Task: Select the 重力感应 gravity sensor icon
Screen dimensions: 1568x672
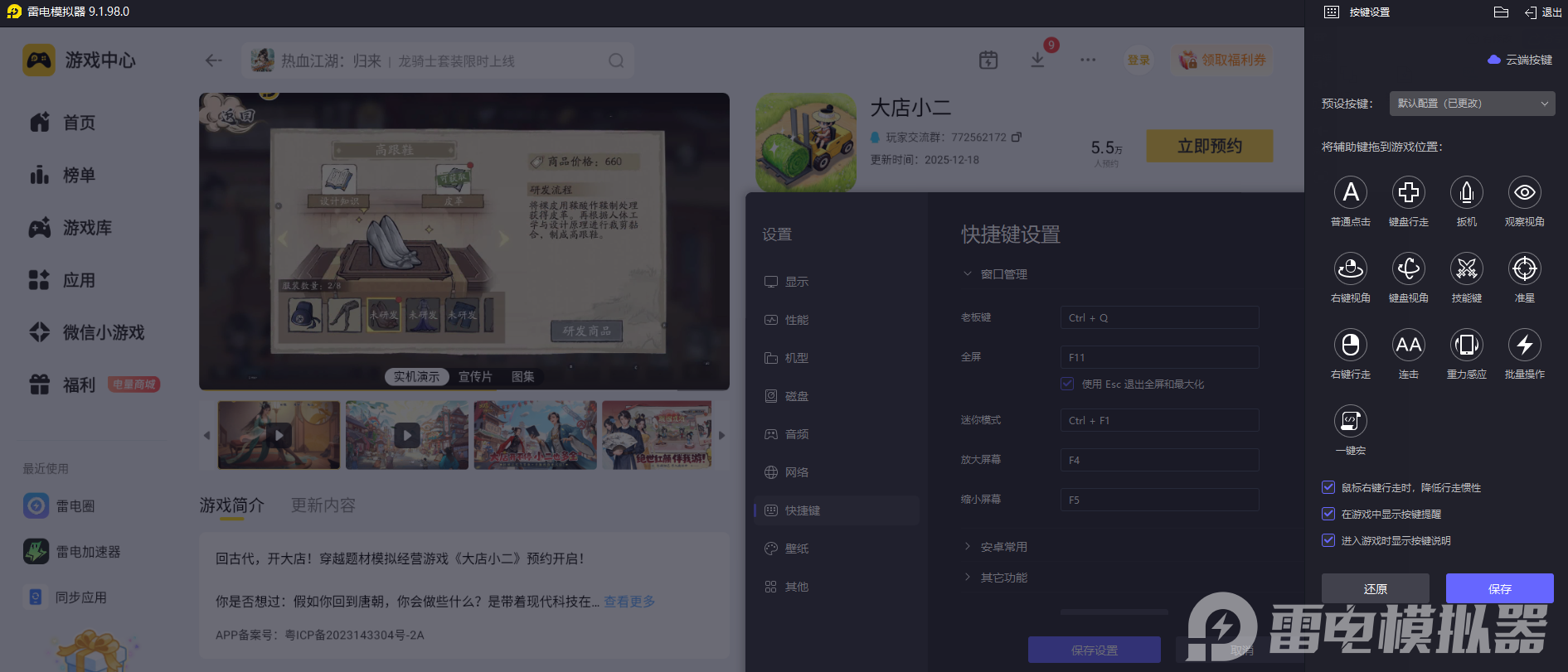Action: [x=1466, y=346]
